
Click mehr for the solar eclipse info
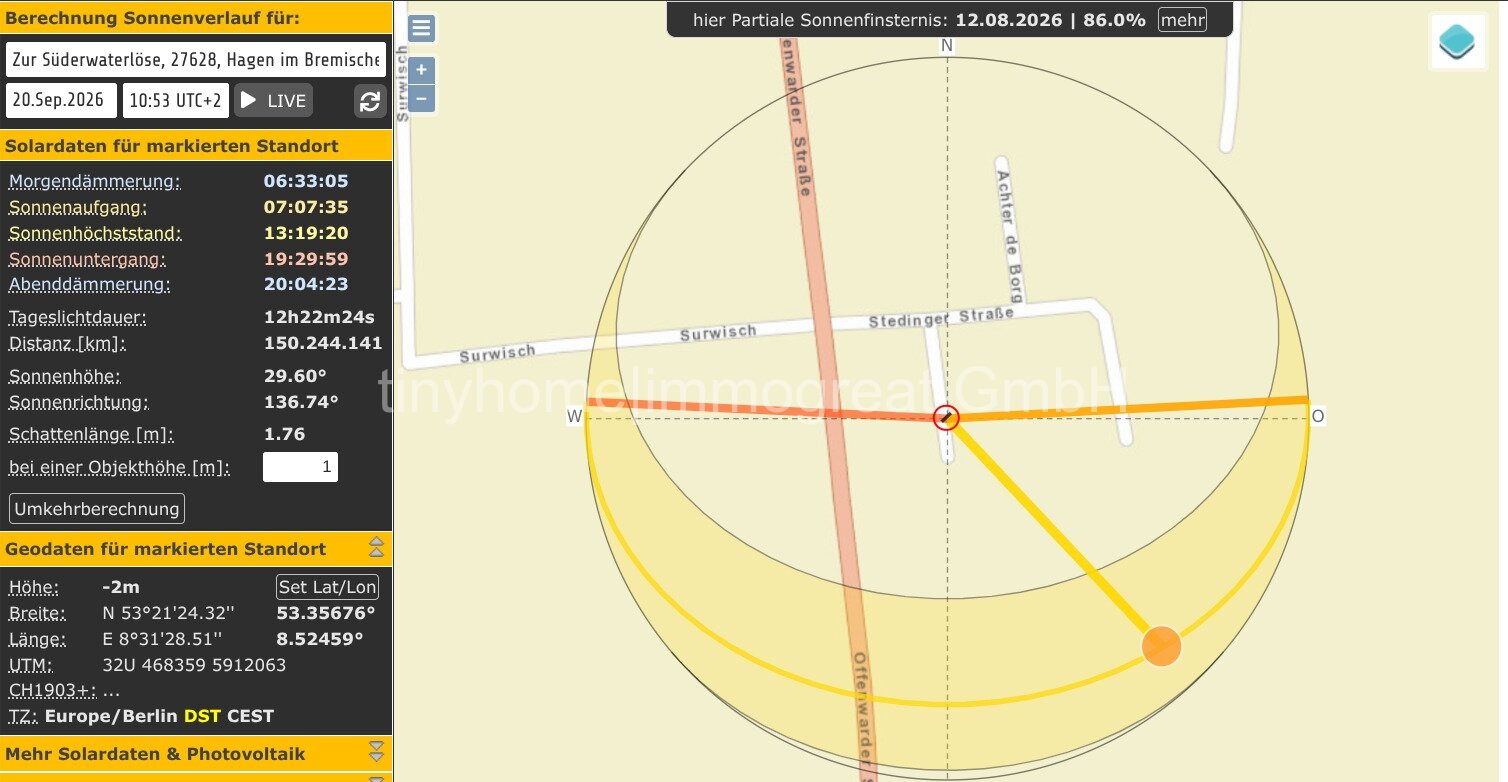click(1182, 20)
